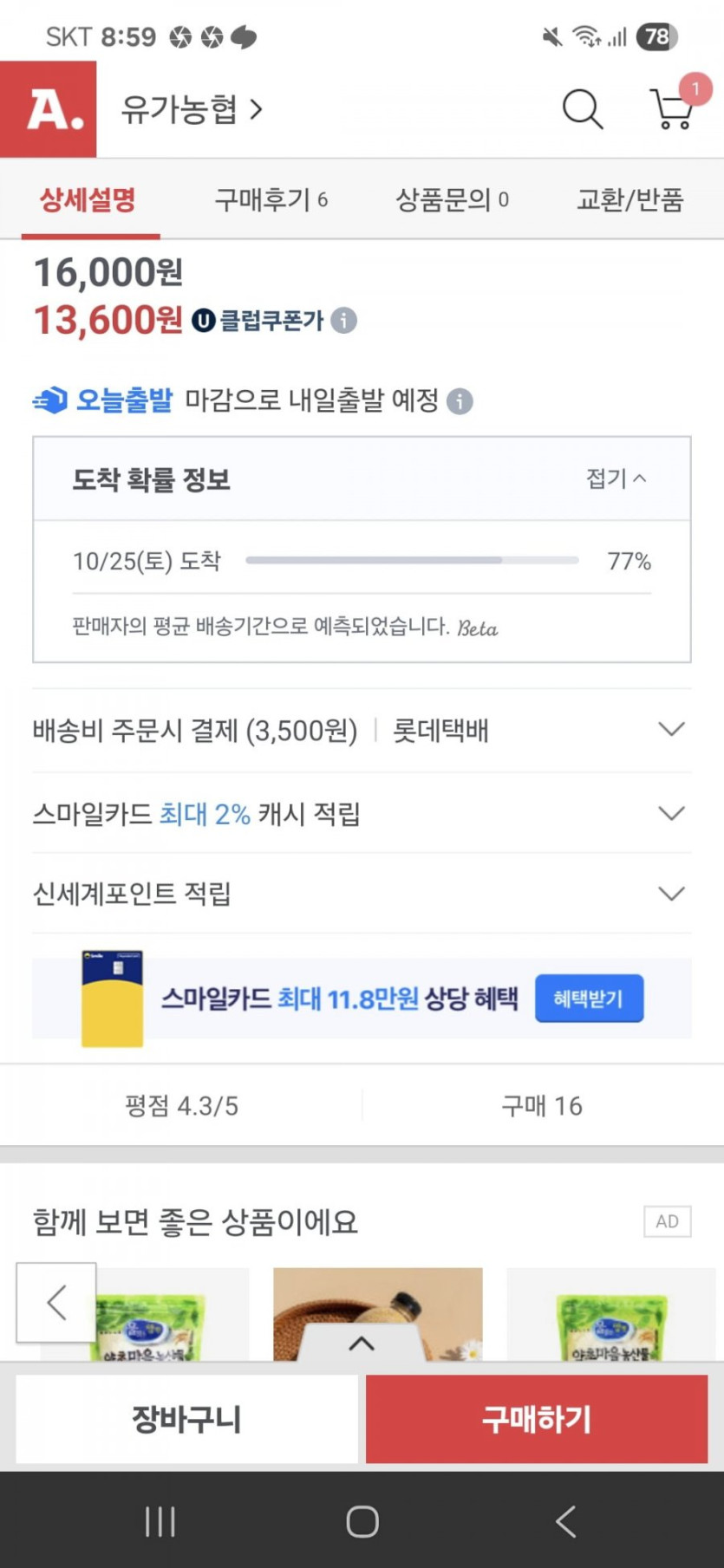Tap info icon beside 내일출발 예정
Viewport: 724px width, 1568px height.
pyautogui.click(x=460, y=401)
